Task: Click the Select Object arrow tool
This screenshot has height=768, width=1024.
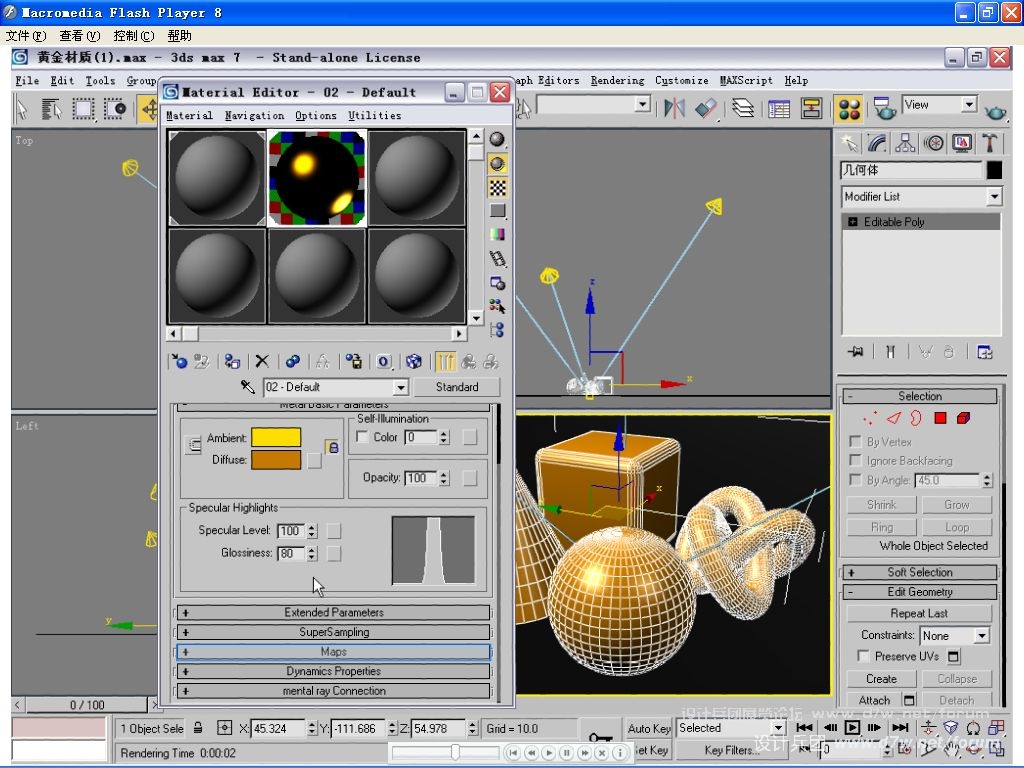Action: point(22,108)
